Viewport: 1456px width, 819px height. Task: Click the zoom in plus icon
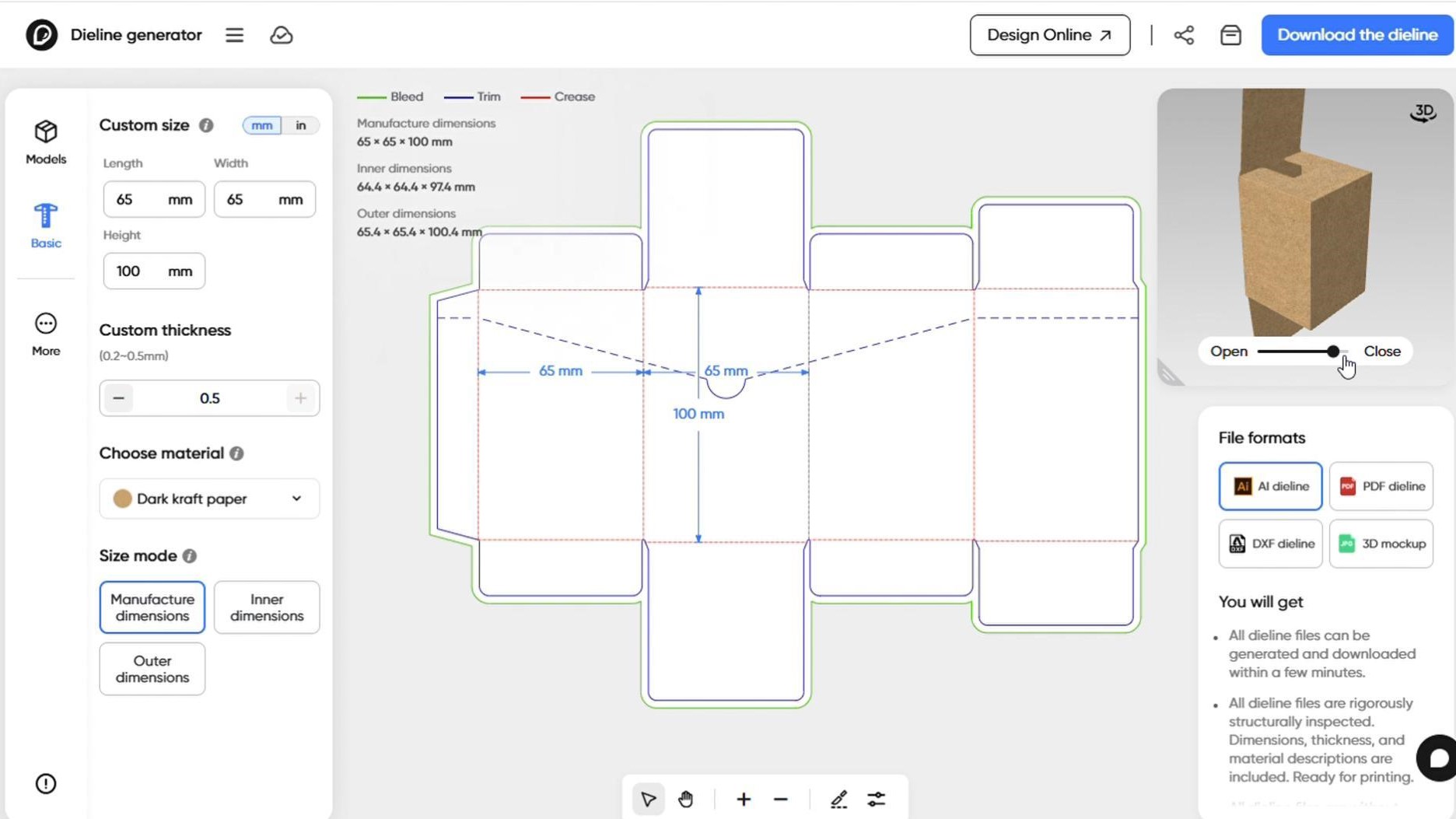744,800
